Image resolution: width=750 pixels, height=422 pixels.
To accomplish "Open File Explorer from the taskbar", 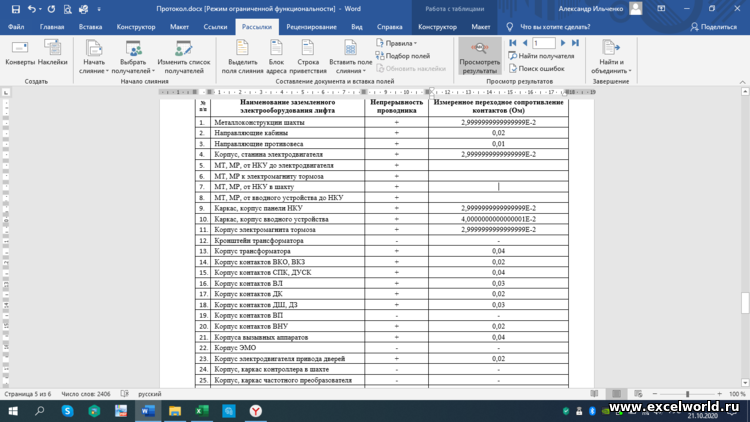I will coord(175,411).
